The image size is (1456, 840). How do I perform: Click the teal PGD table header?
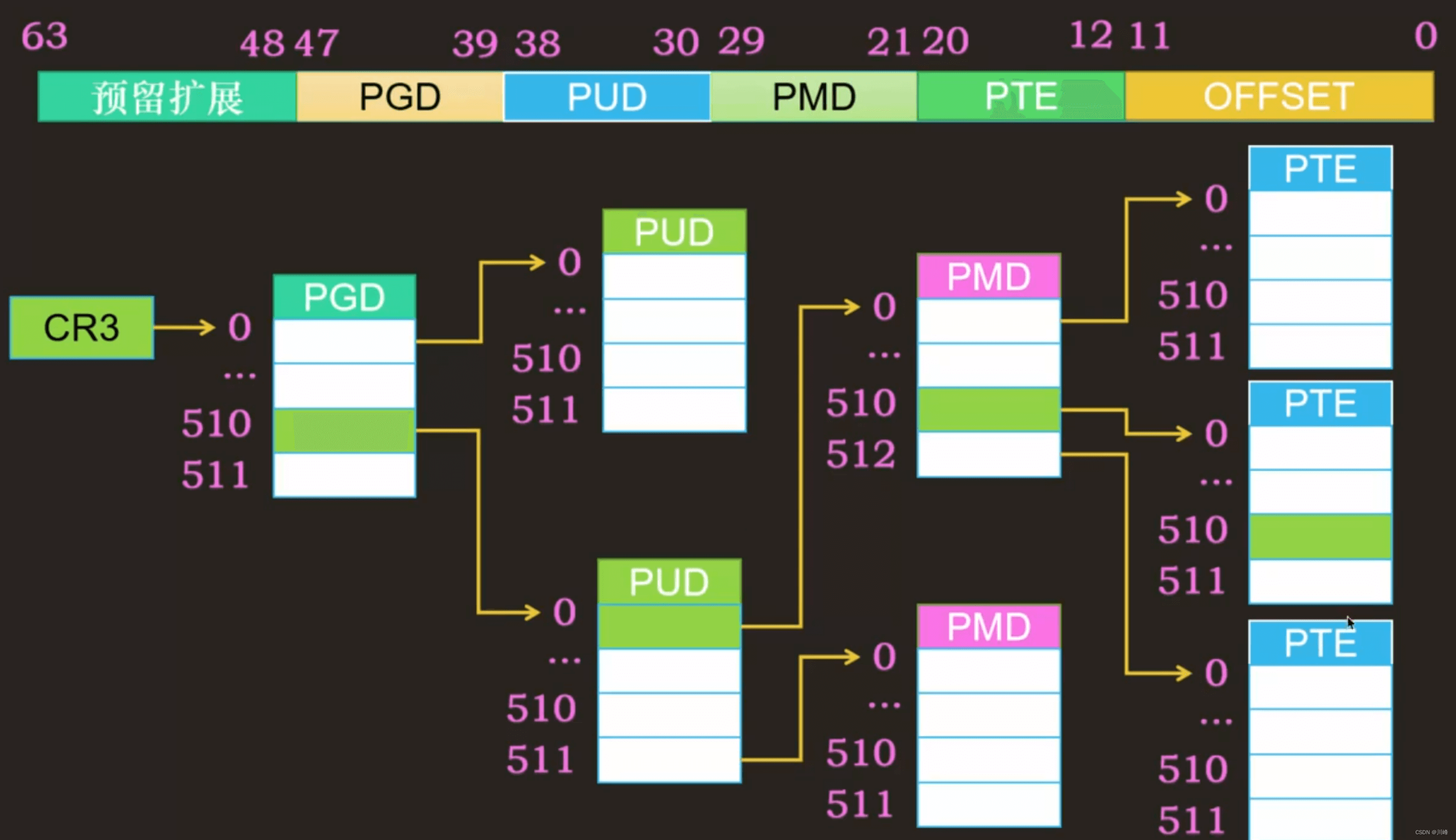[344, 297]
